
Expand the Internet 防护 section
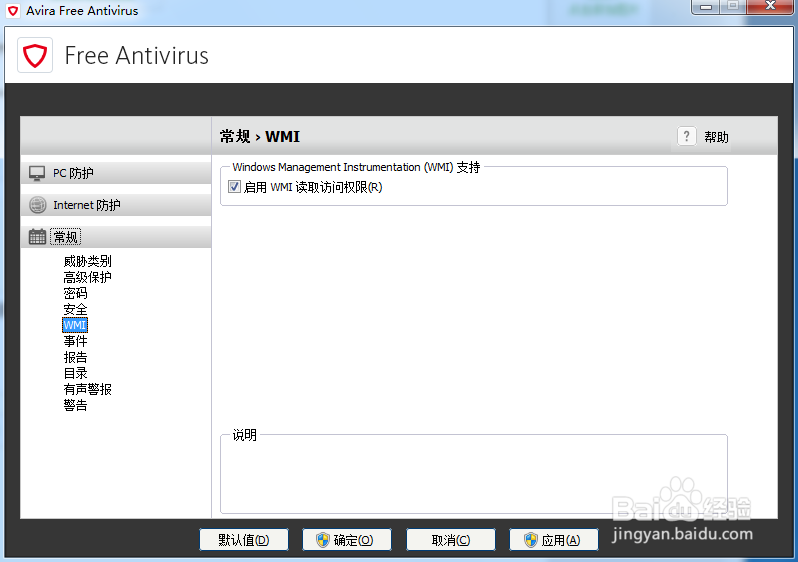[116, 205]
